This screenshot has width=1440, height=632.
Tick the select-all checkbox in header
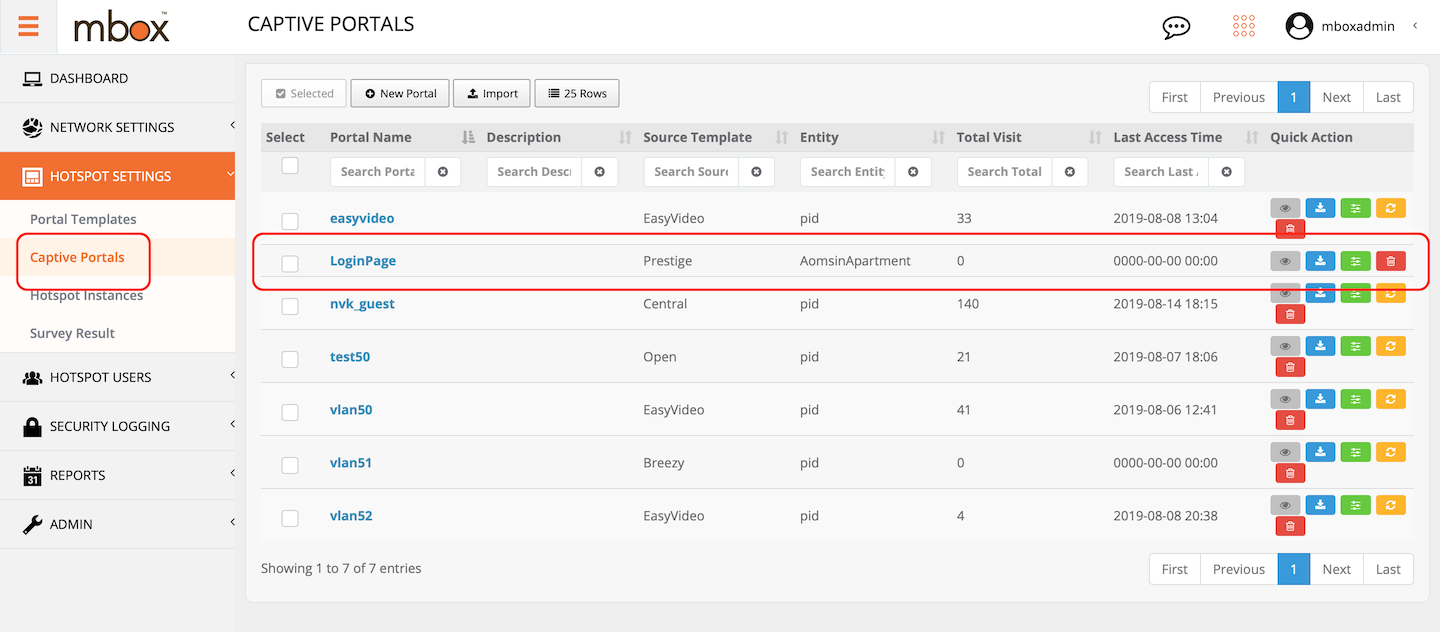pyautogui.click(x=290, y=165)
